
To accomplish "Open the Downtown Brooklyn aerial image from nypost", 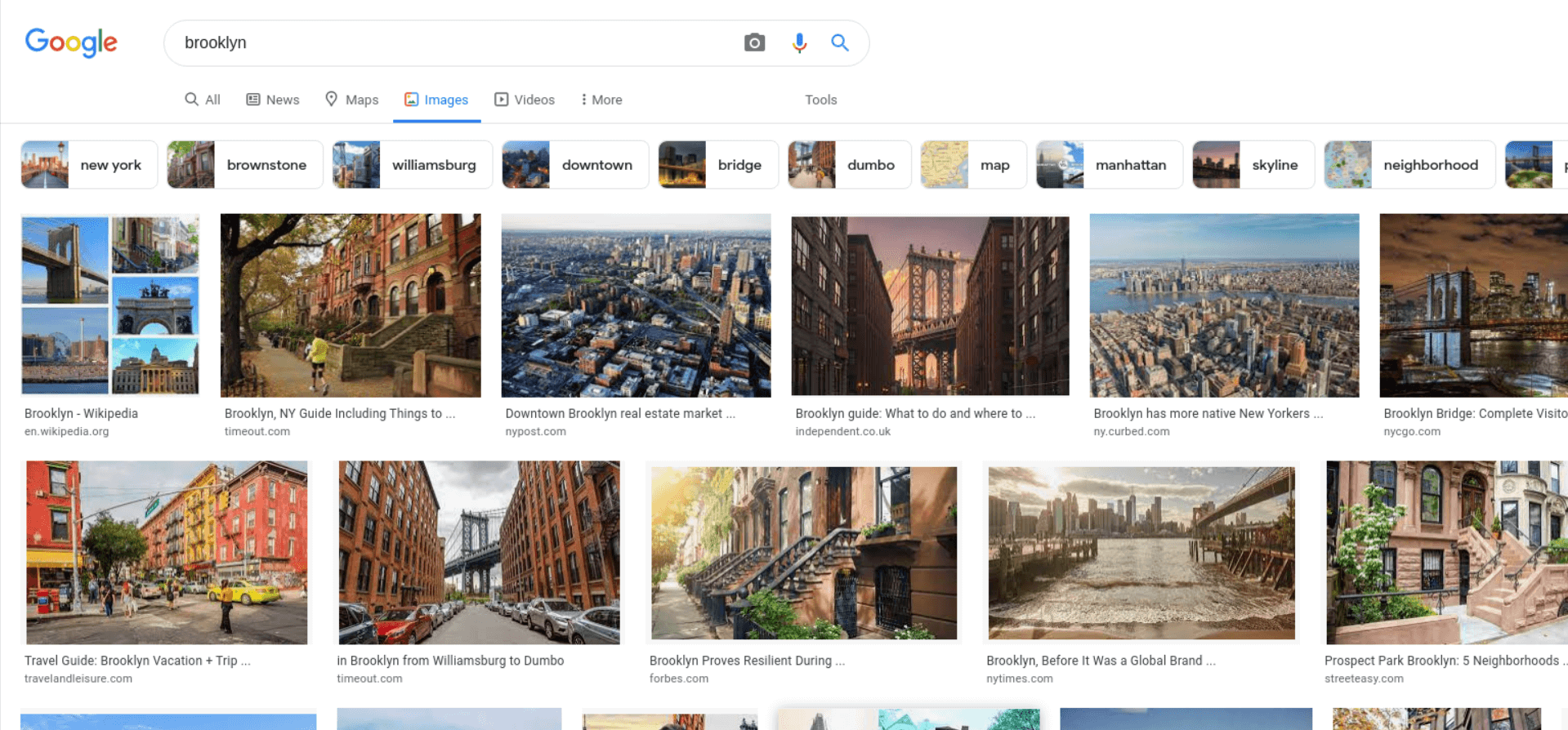I will (x=636, y=305).
